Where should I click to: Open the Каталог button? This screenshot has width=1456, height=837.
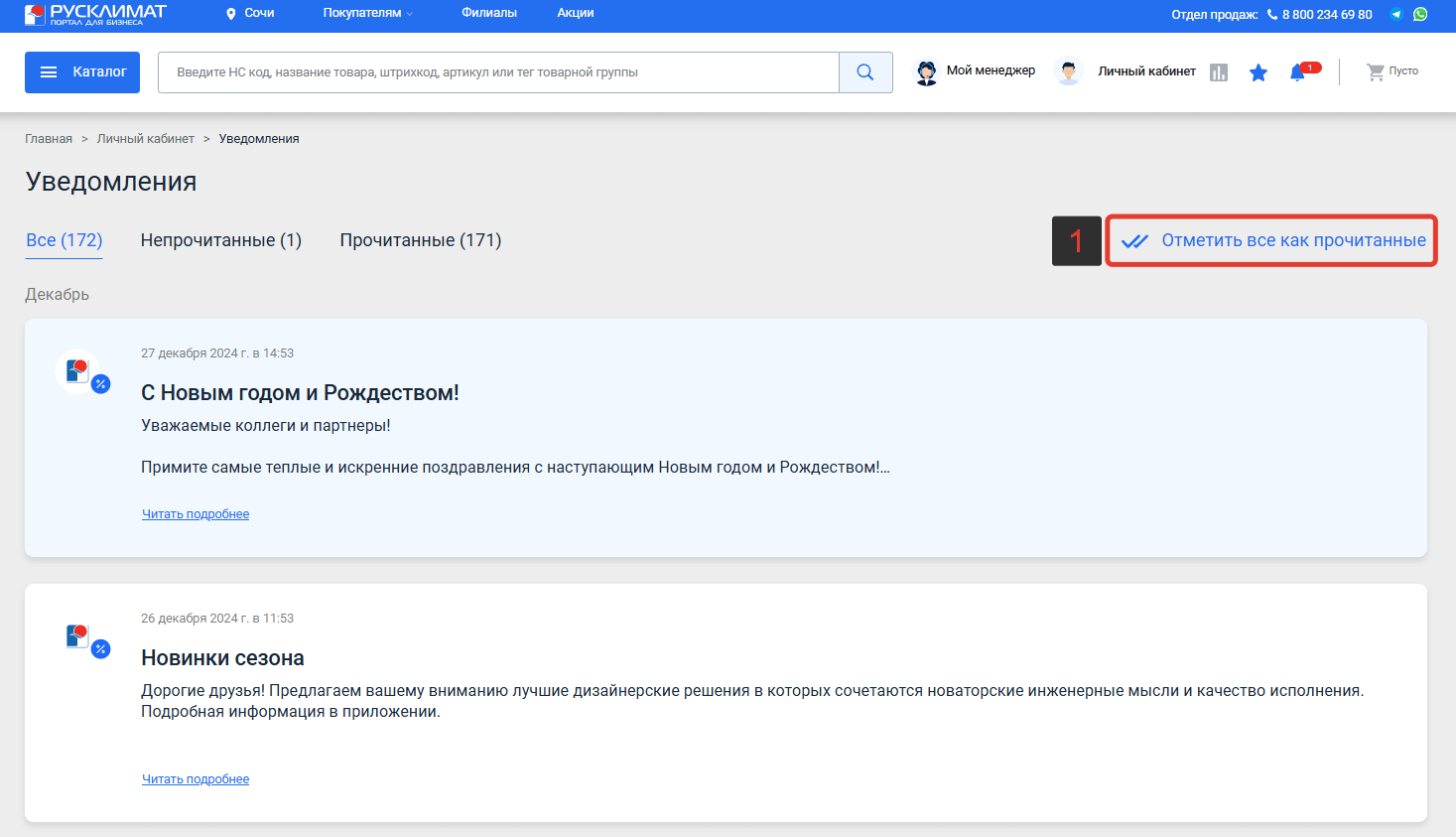point(82,72)
